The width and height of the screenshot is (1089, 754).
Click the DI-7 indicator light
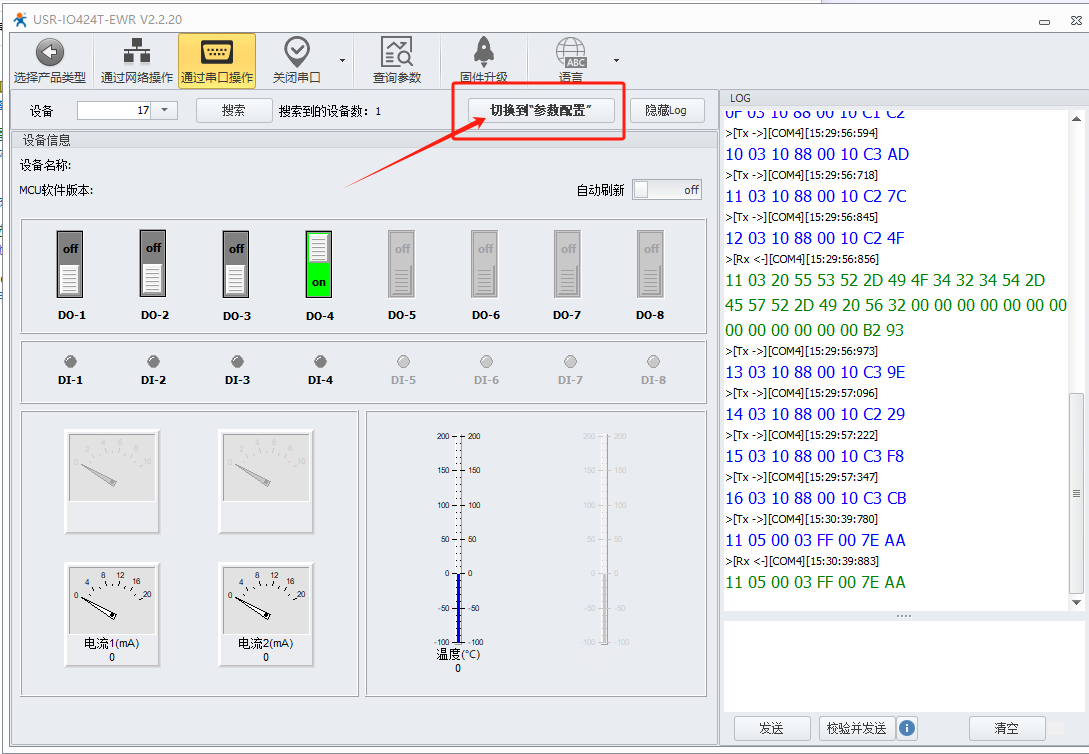[570, 361]
